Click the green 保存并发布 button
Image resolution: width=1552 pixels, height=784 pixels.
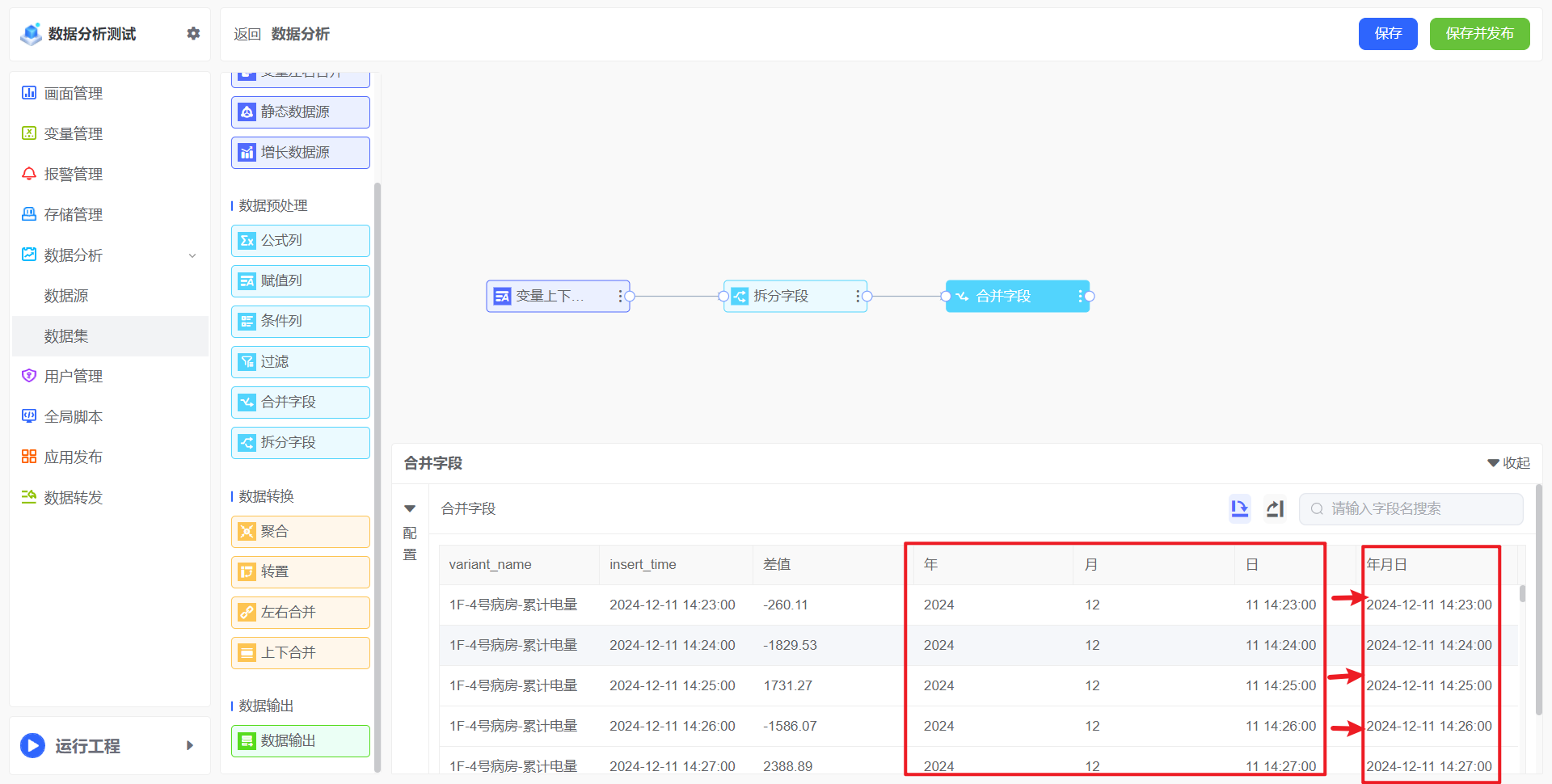tap(1478, 34)
